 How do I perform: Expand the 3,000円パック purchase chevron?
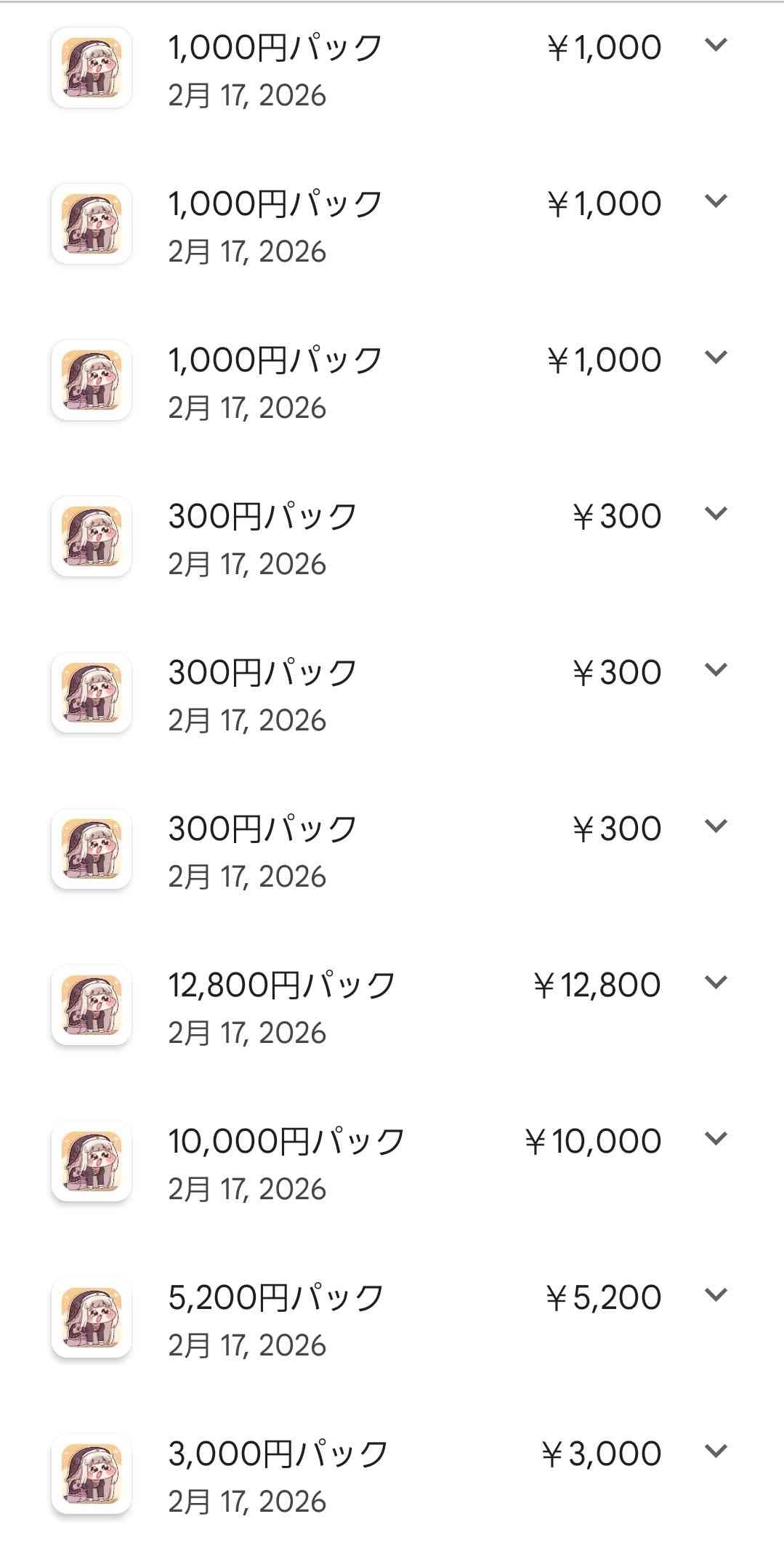coord(716,1451)
